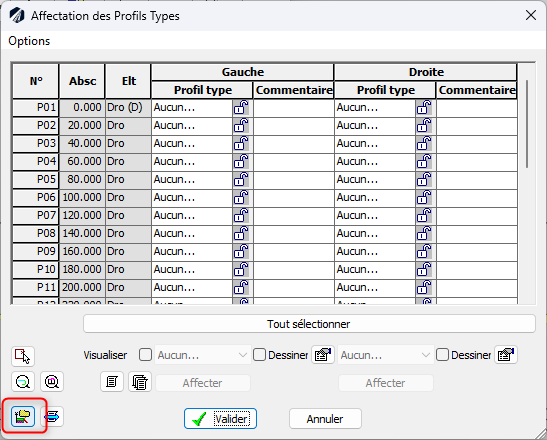Open the left Aucun profile dropdown
The width and height of the screenshot is (547, 440).
point(203,355)
